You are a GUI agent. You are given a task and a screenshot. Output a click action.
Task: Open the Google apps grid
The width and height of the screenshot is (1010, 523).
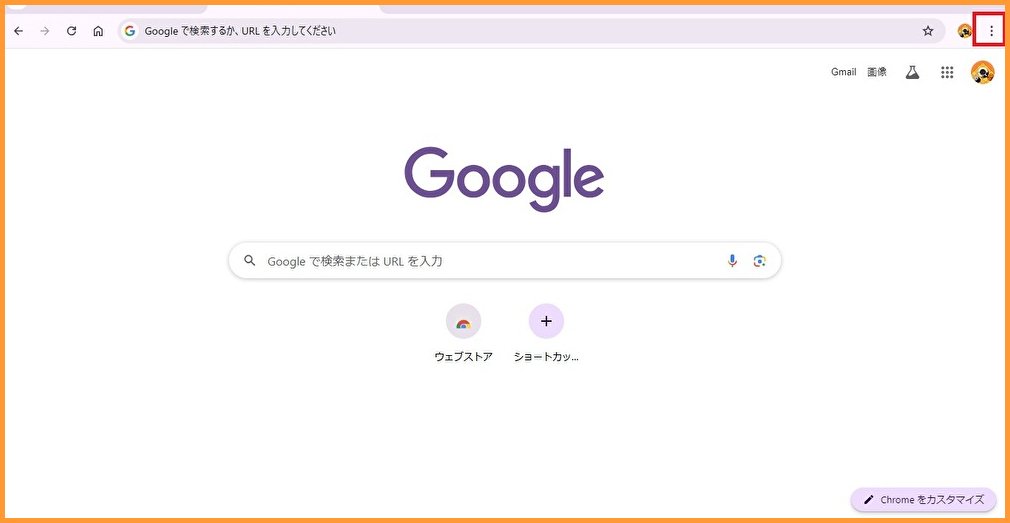click(x=947, y=72)
